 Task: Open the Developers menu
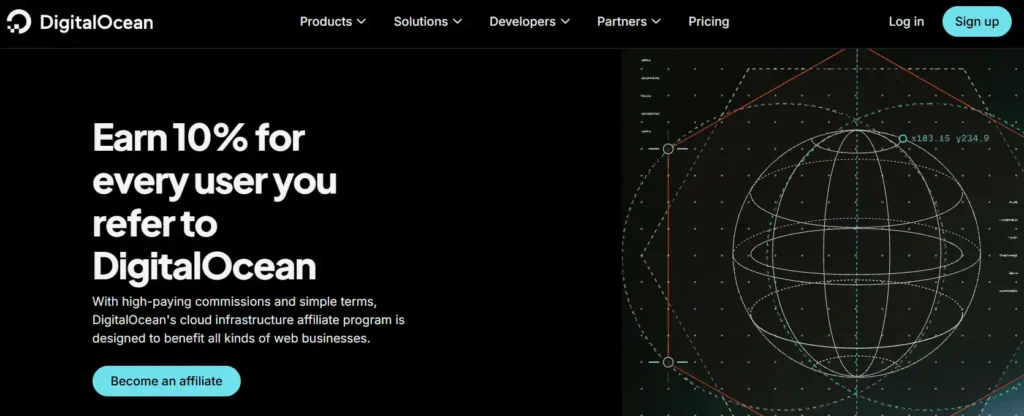[530, 22]
